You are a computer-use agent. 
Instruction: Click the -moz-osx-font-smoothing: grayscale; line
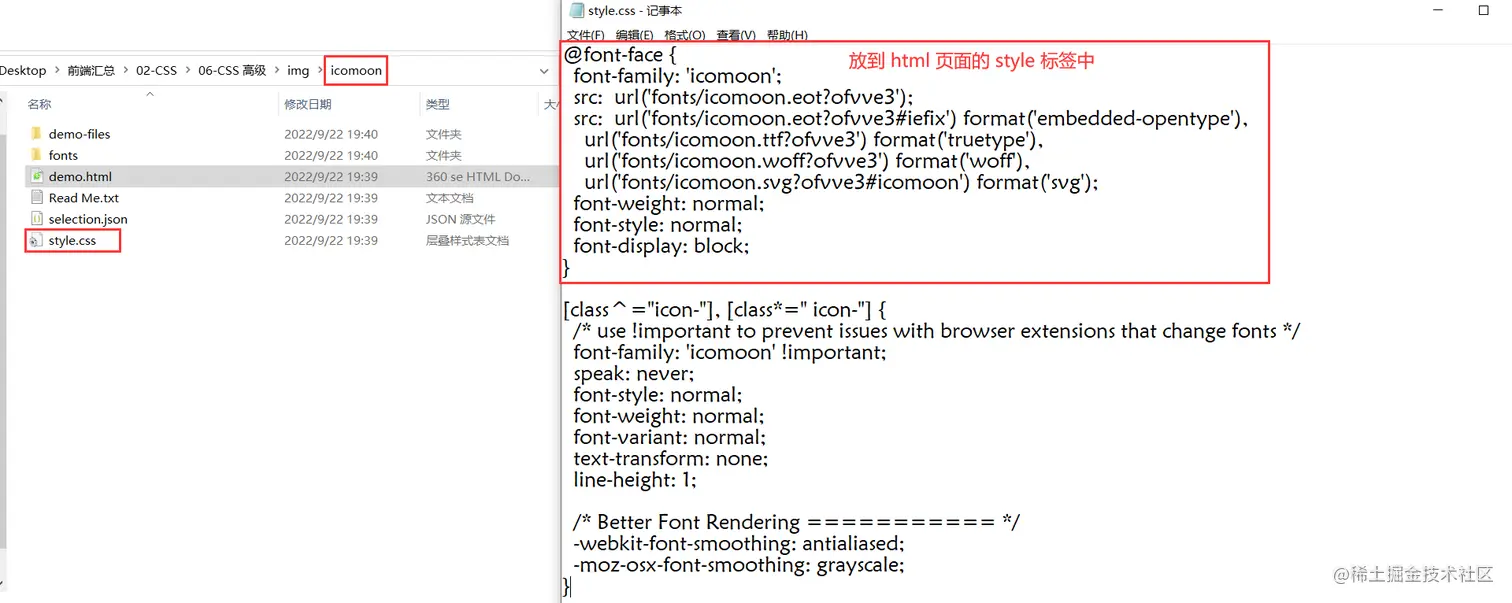coord(739,565)
